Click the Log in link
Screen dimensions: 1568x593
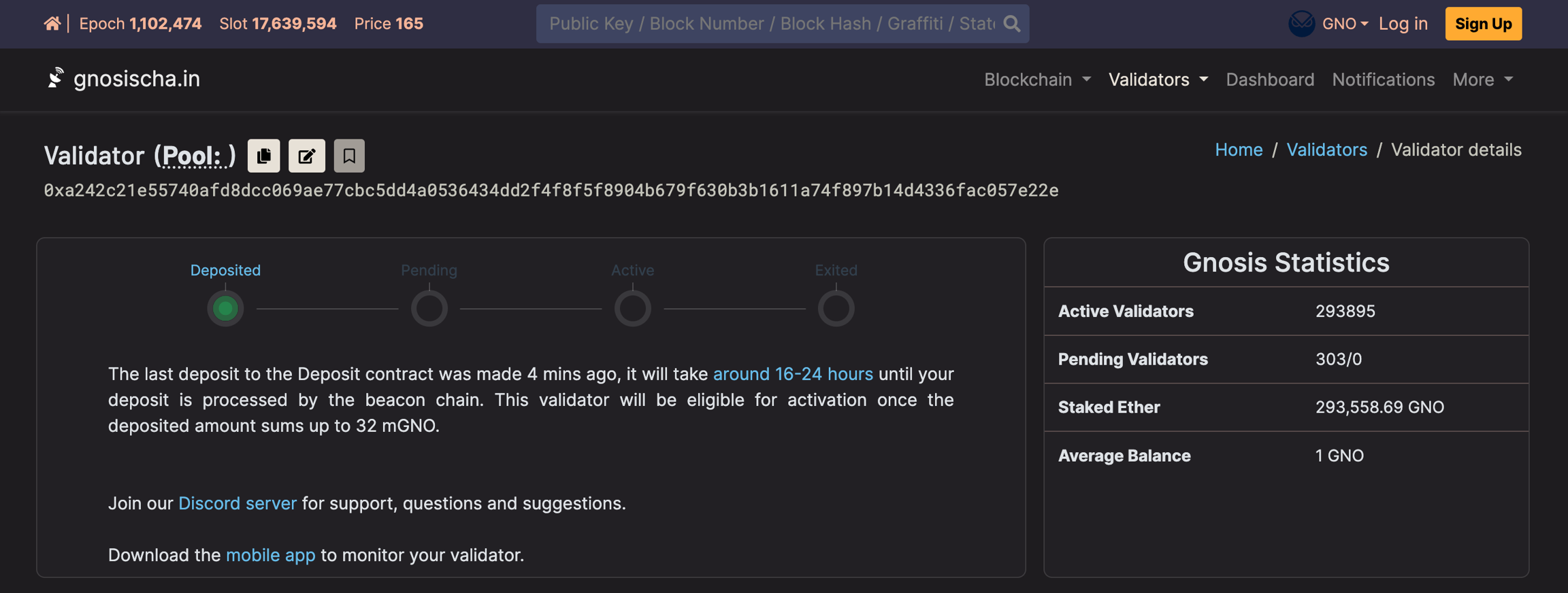coord(1403,24)
